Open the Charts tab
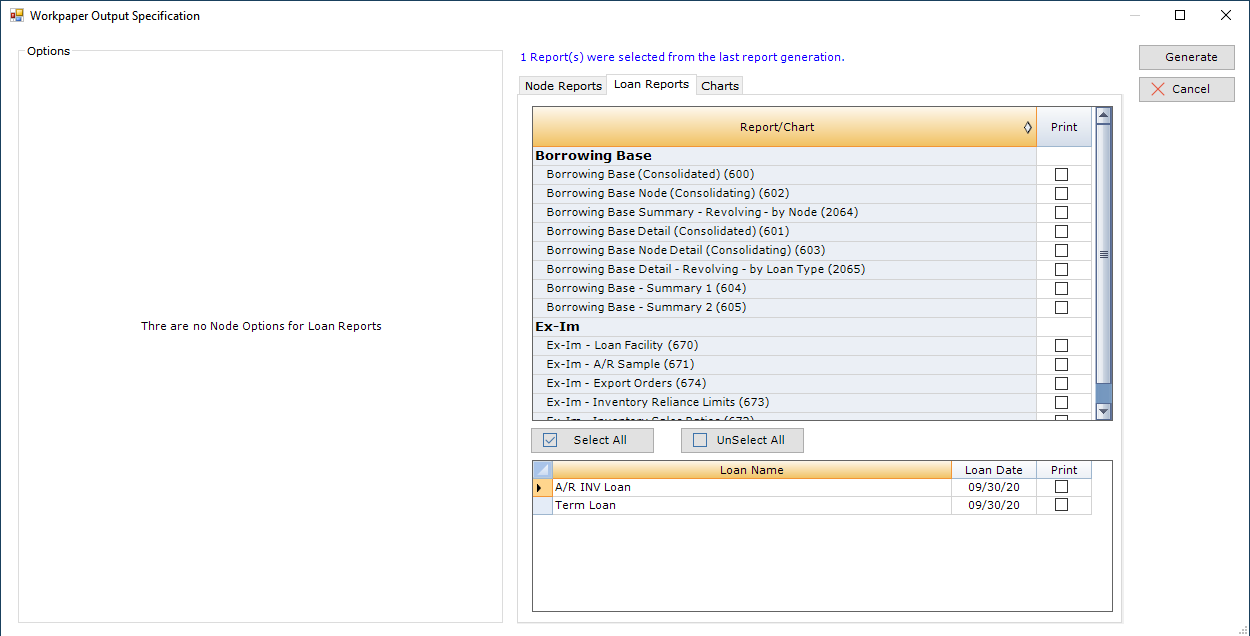Viewport: 1250px width, 636px height. tap(719, 86)
